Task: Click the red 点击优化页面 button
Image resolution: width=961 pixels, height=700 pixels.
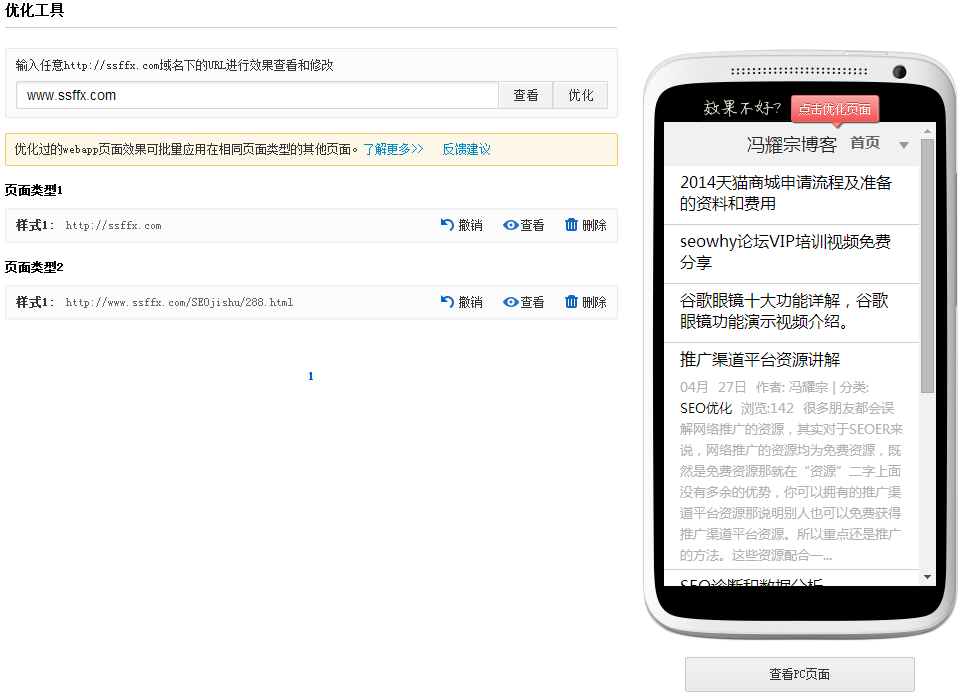Action: pyautogui.click(x=835, y=109)
